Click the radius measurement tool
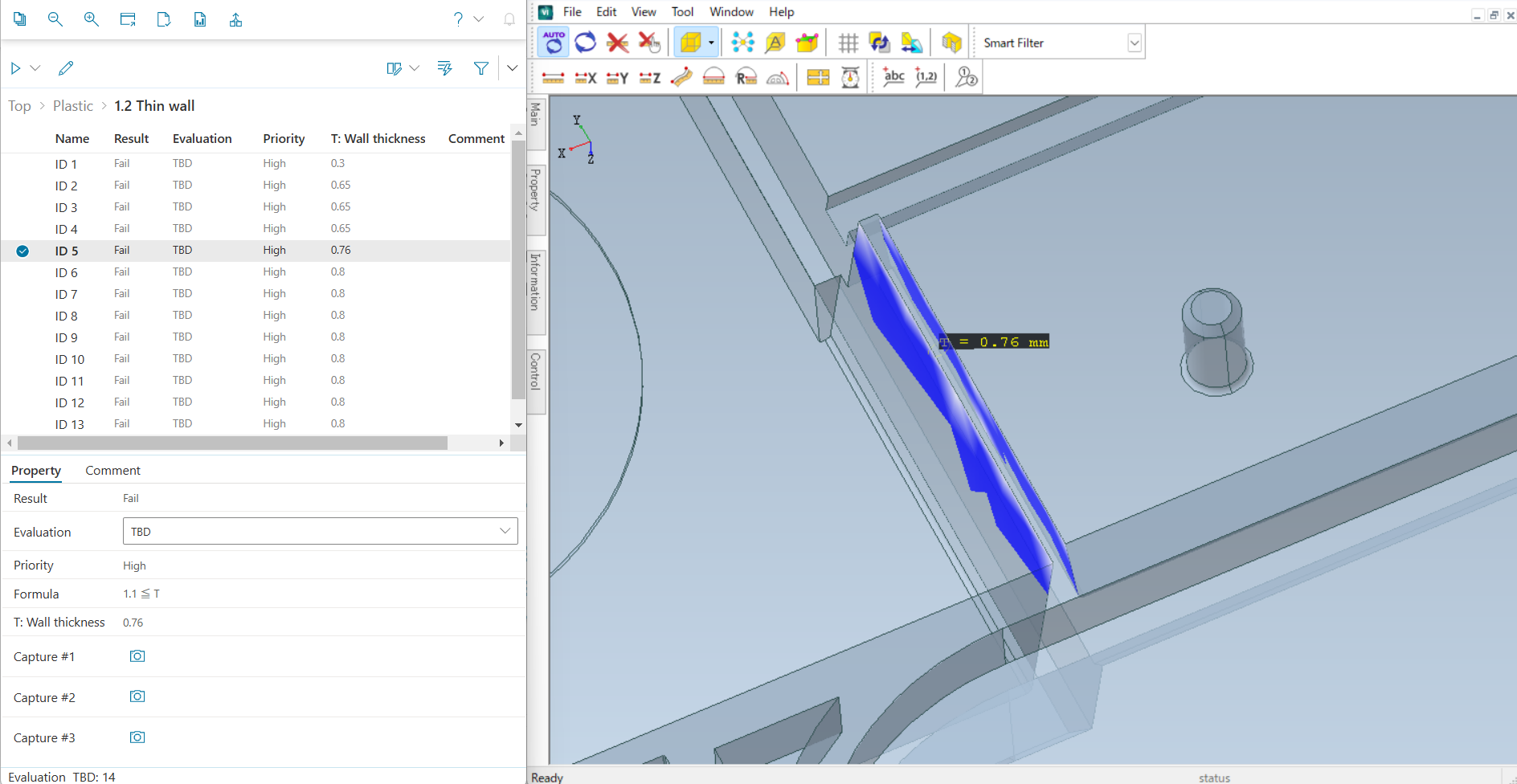 pos(746,77)
